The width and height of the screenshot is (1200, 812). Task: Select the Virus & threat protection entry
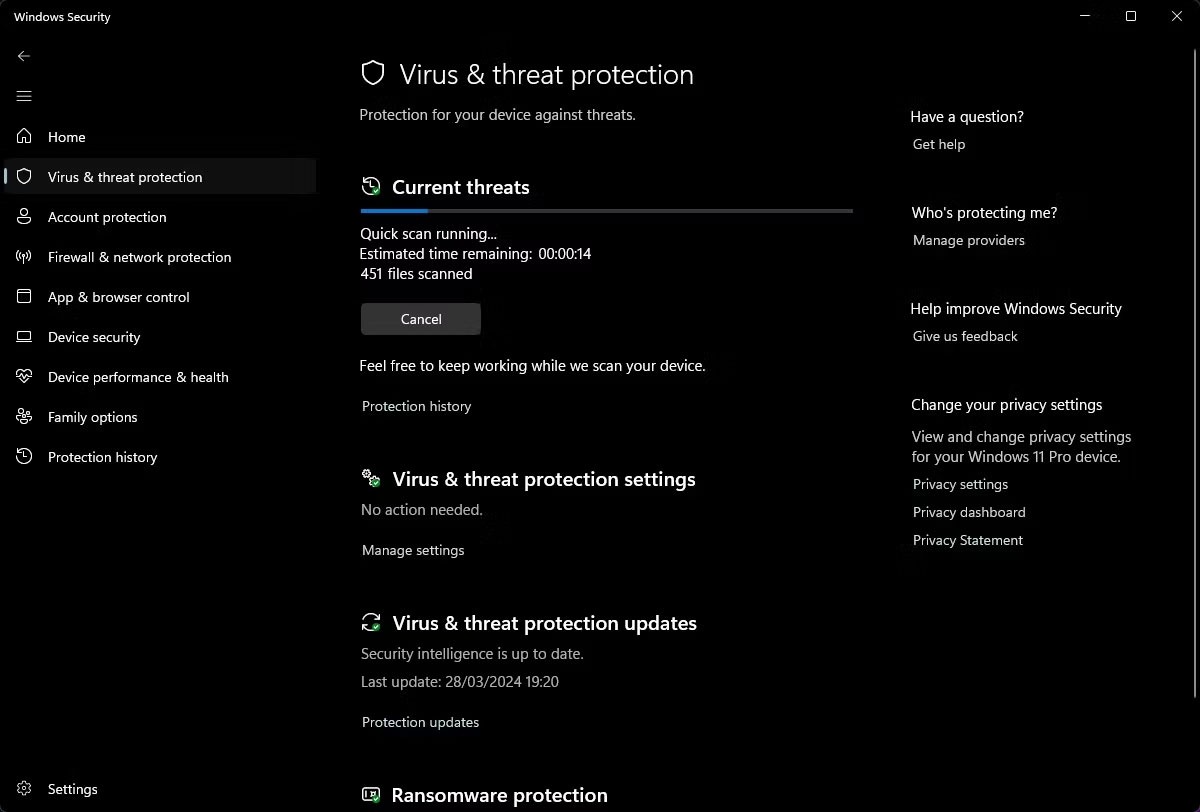(x=125, y=177)
